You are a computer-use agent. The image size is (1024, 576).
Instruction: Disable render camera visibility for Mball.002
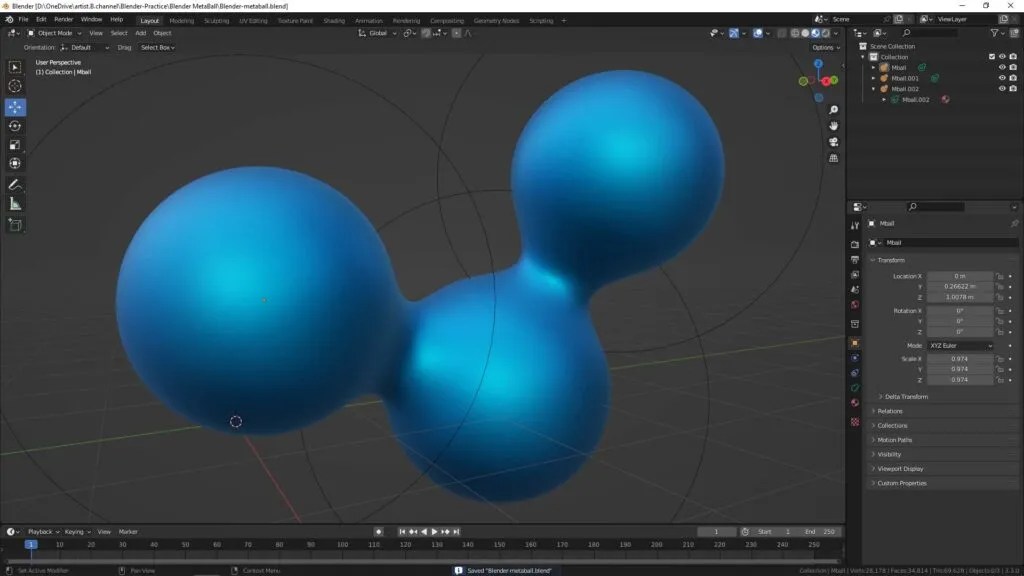click(1013, 88)
